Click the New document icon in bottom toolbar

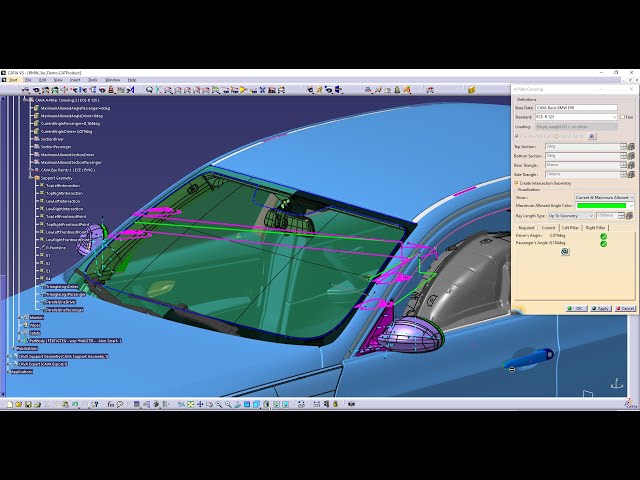click(10, 404)
